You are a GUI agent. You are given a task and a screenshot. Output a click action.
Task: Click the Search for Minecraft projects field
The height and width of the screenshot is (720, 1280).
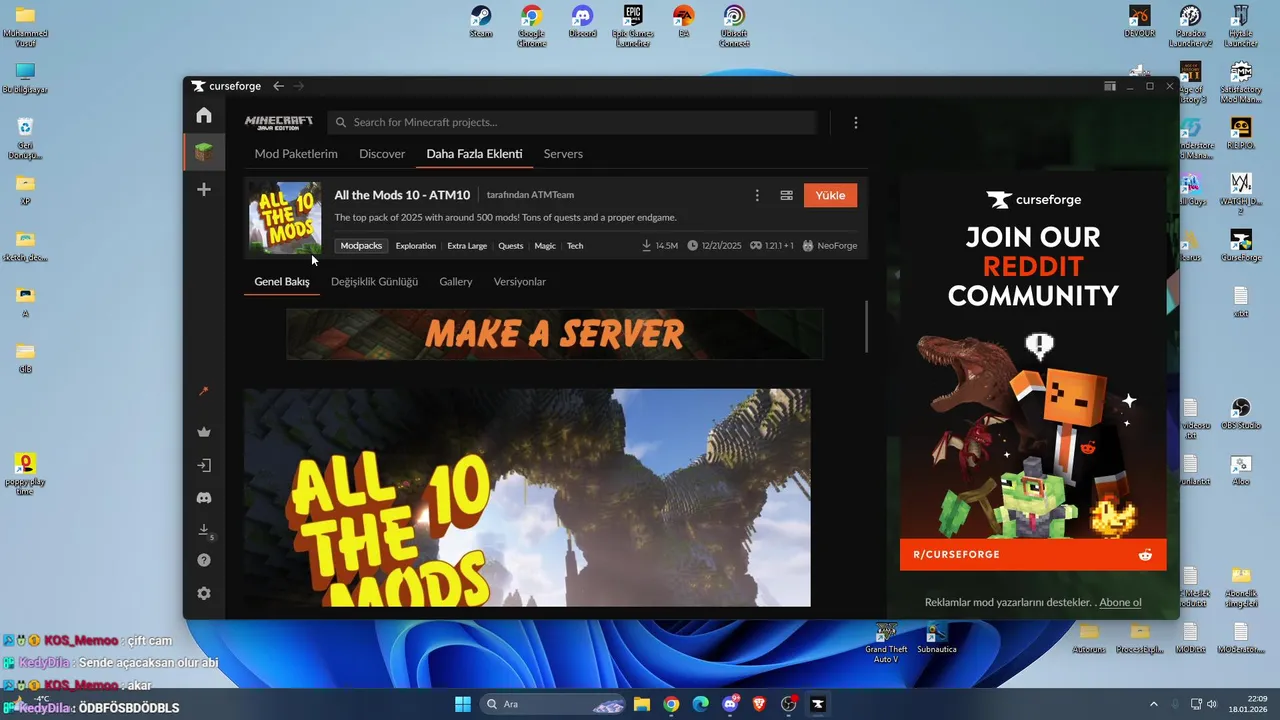click(x=572, y=122)
